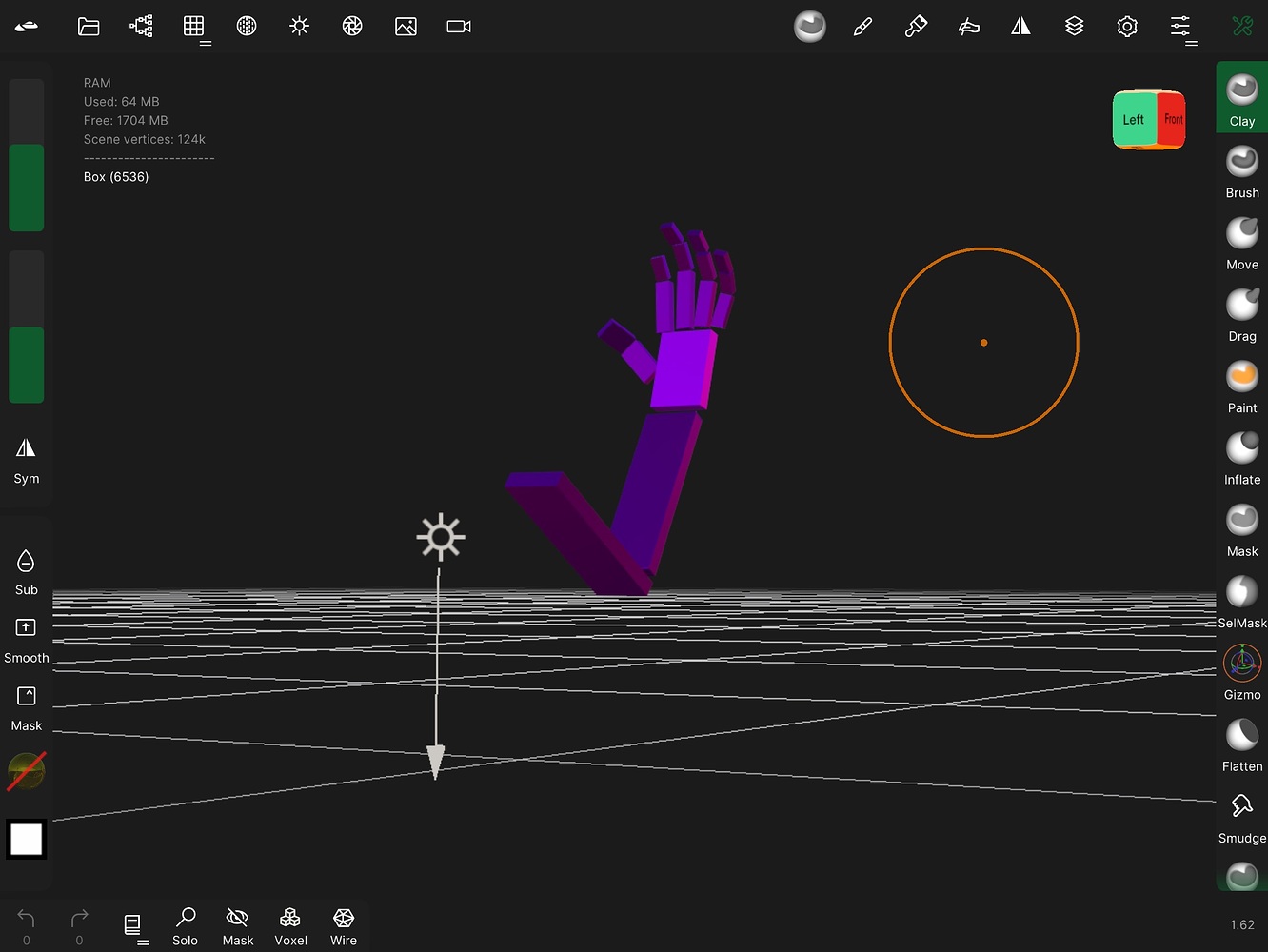Toggle the Sub modifier button
Screen dimensions: 1268x952
coord(27,572)
